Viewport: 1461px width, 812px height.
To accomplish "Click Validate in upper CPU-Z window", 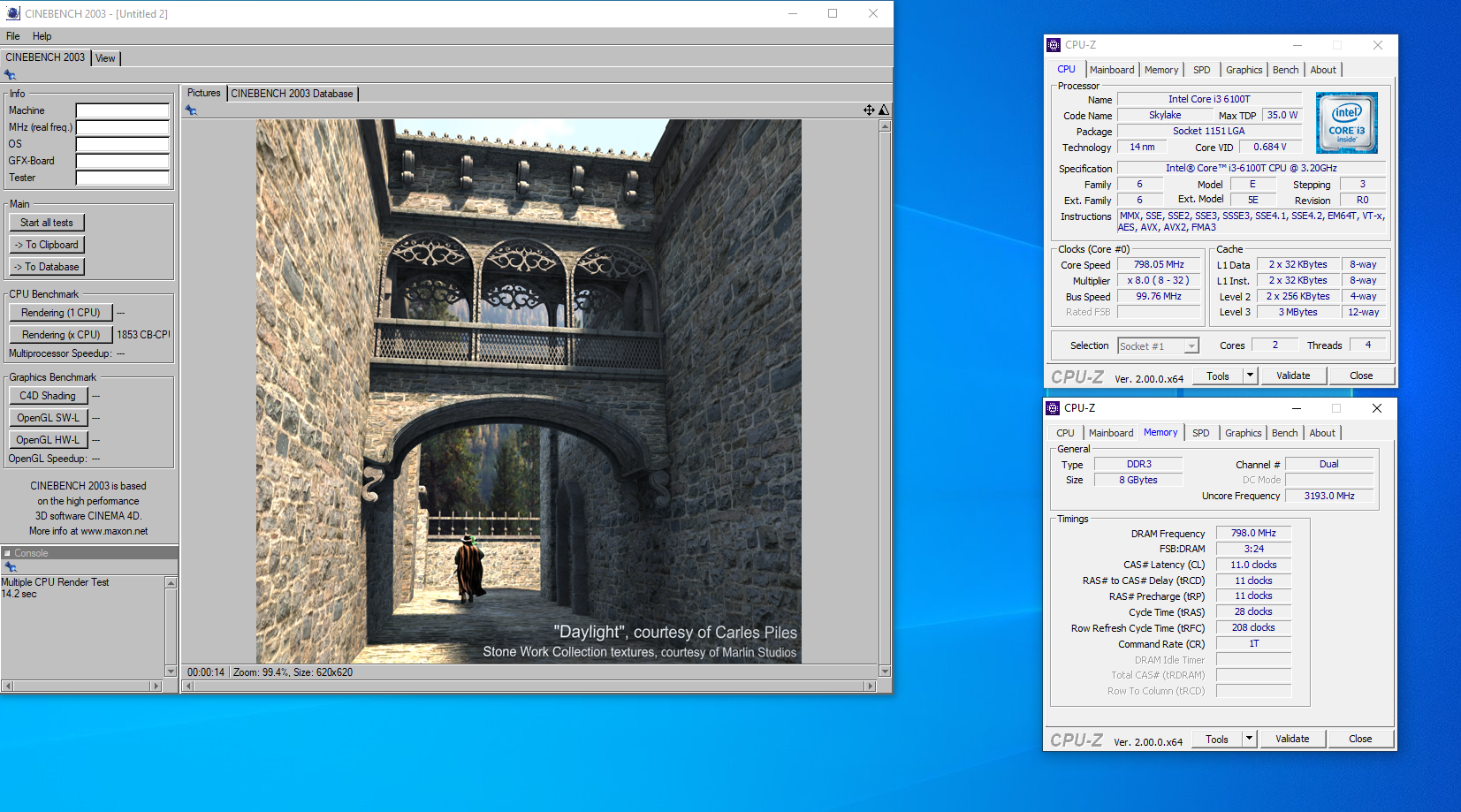I will point(1293,376).
